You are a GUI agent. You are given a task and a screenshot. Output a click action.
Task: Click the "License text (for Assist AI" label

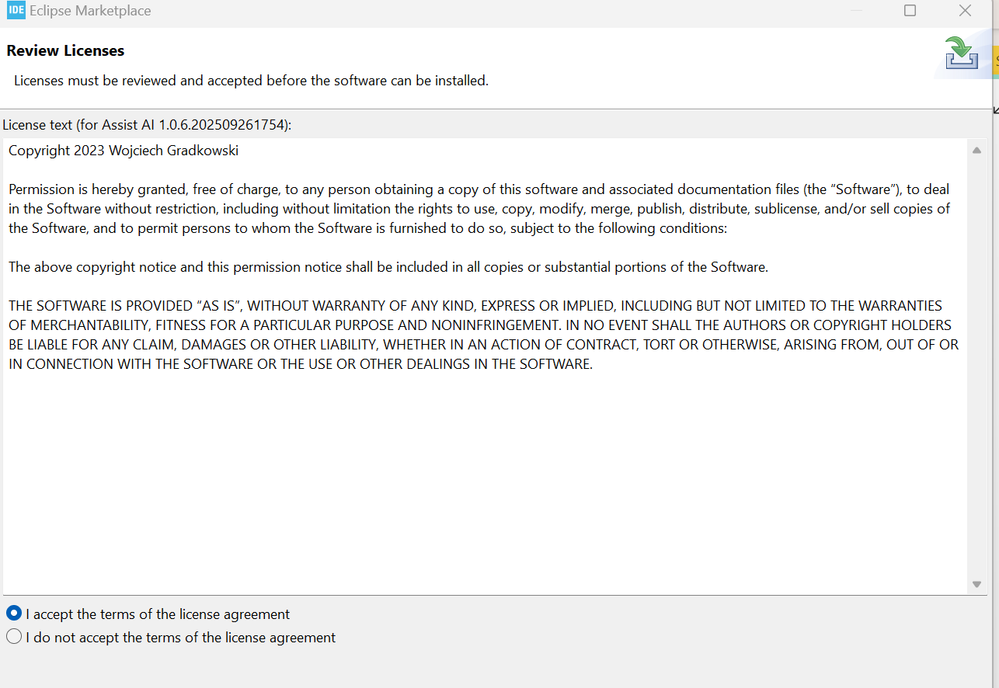click(x=147, y=125)
